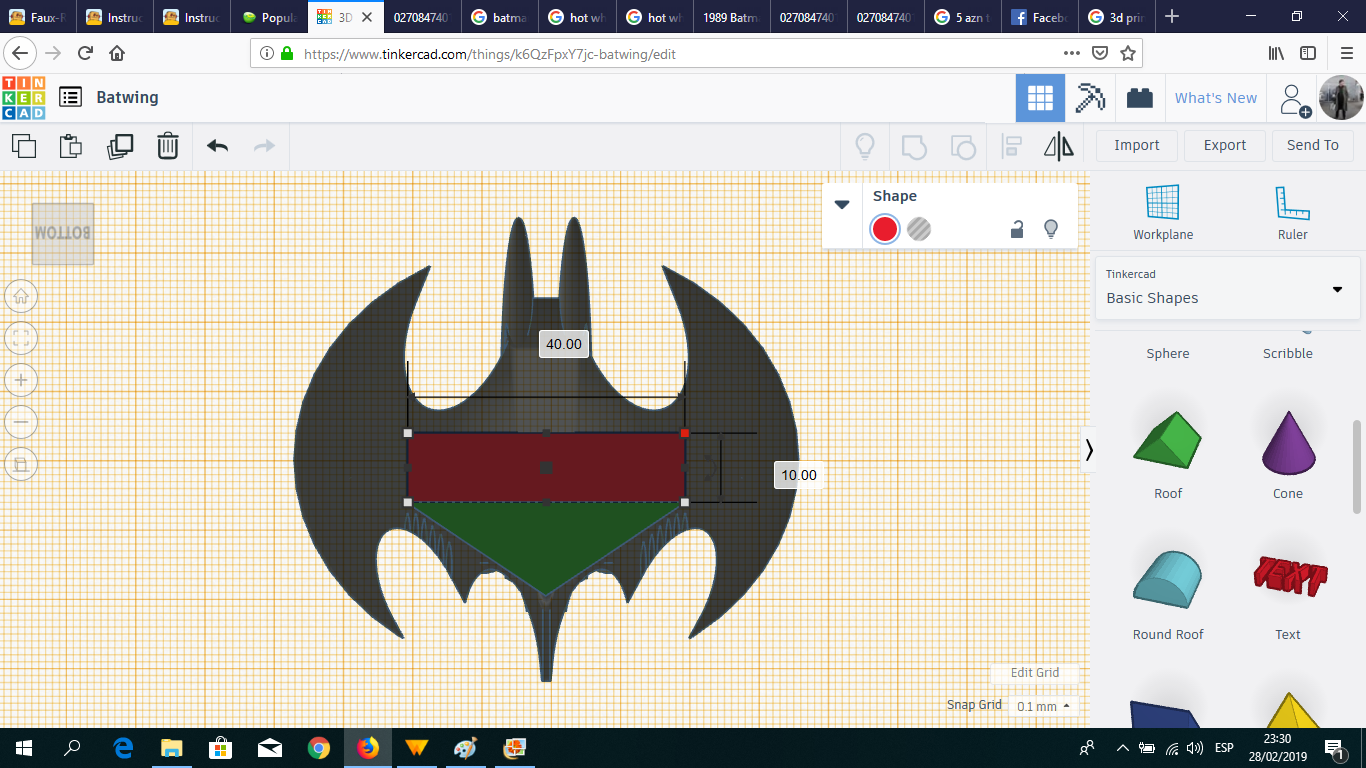Select the Cone shape
Screen dimensions: 1366x768
tap(1288, 455)
